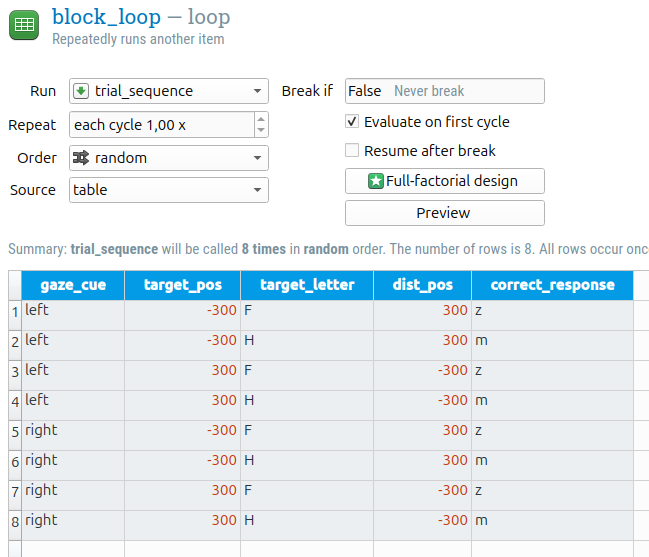The height and width of the screenshot is (557, 649).
Task: Select the target_letter column header
Action: point(307,285)
